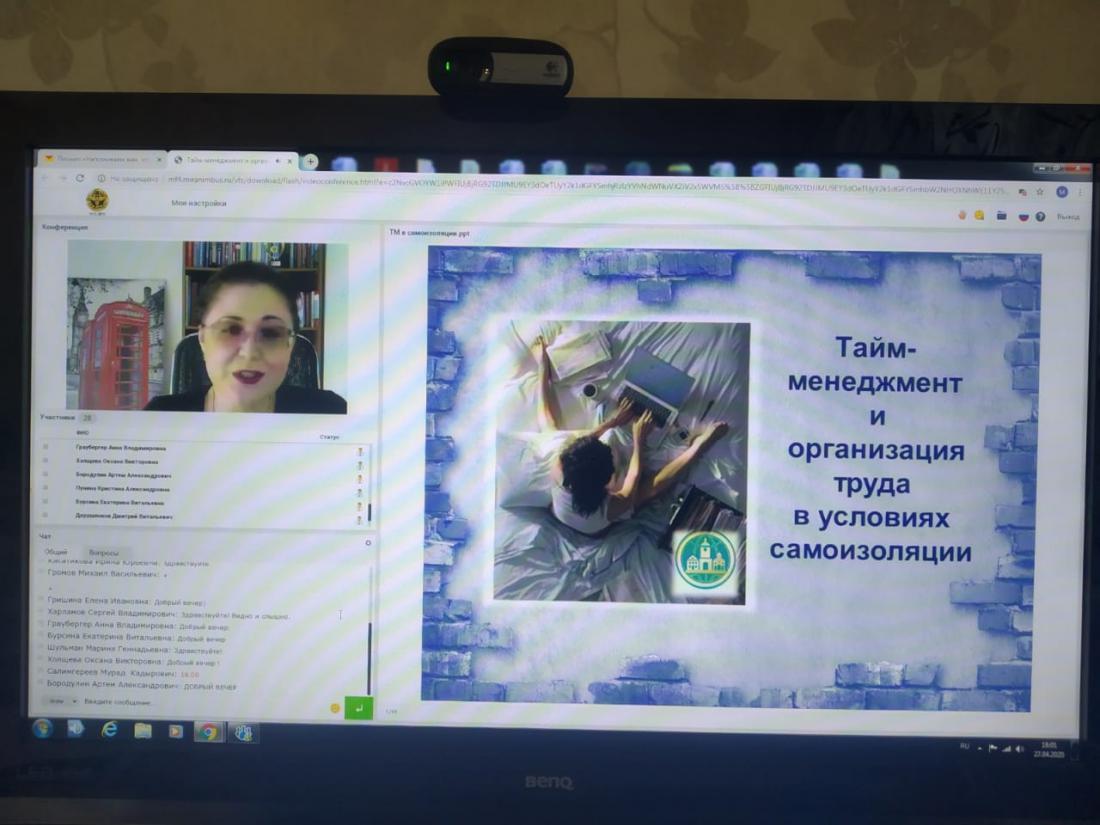Reload the page in Chrome

point(80,178)
